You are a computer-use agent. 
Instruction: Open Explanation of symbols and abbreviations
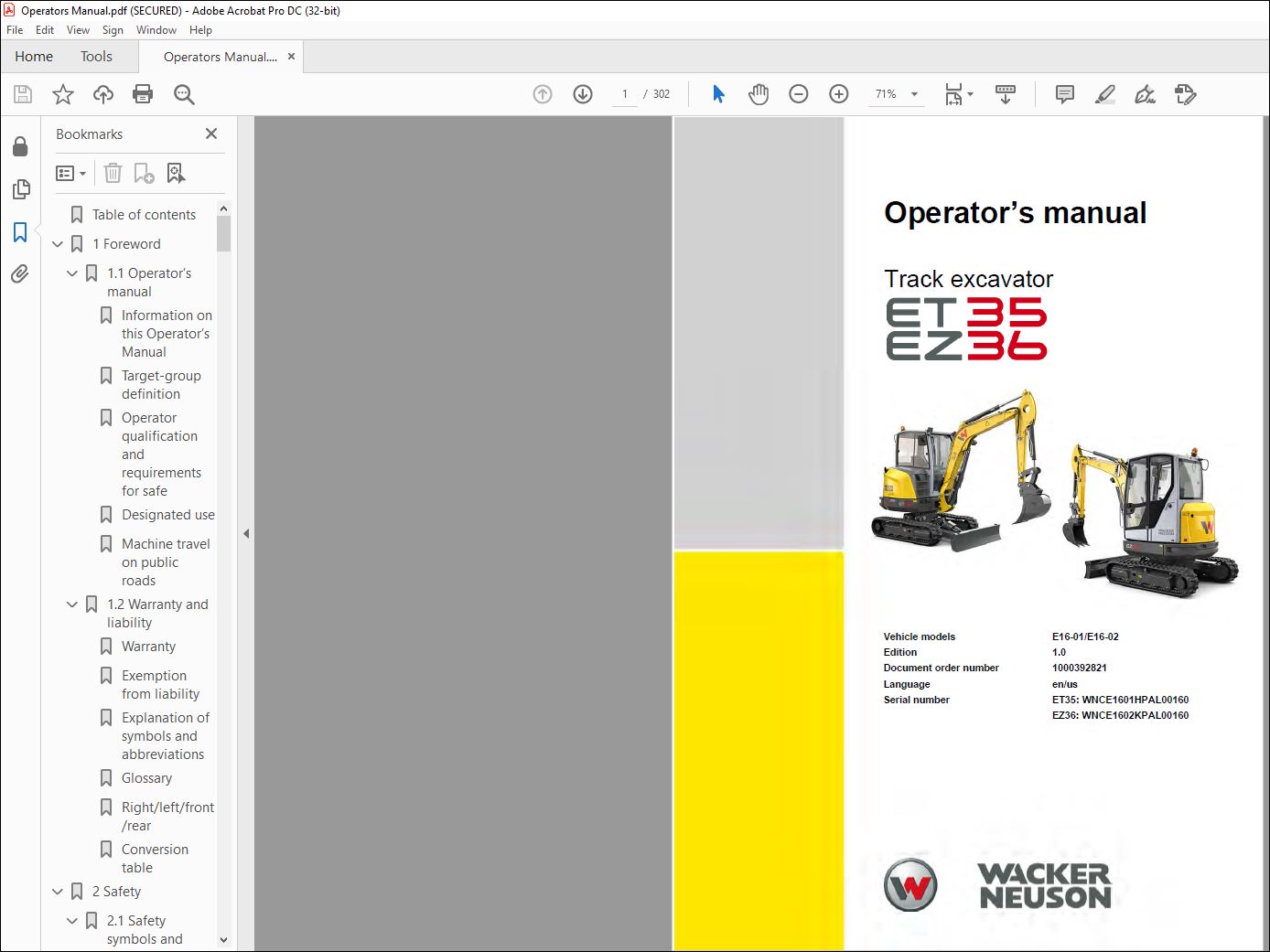tap(166, 736)
